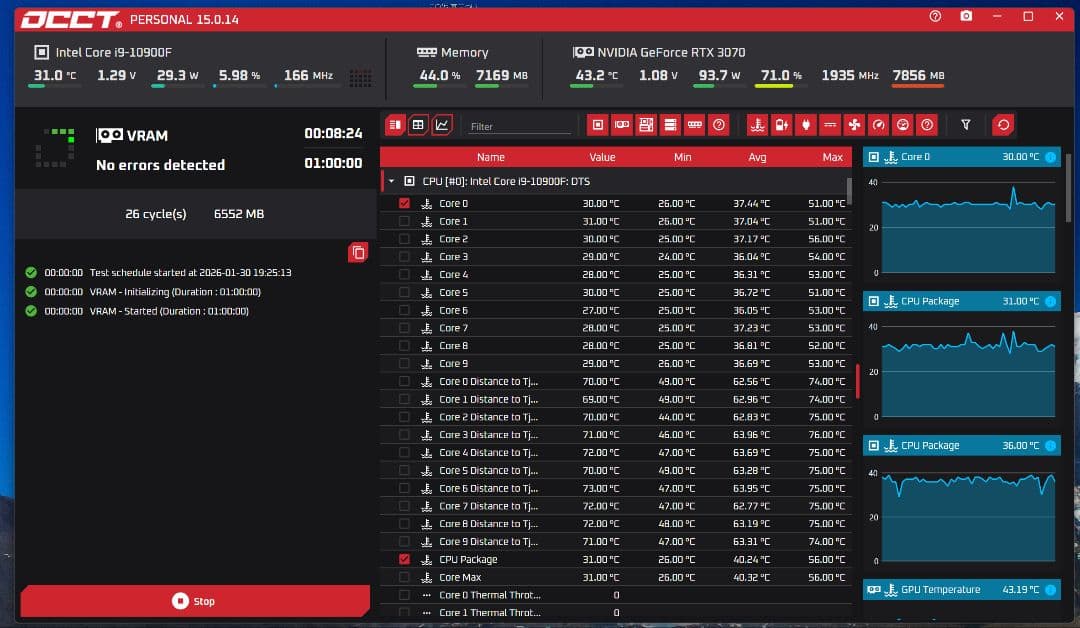Take a screenshot with the camera icon
1080x628 pixels.
966,17
